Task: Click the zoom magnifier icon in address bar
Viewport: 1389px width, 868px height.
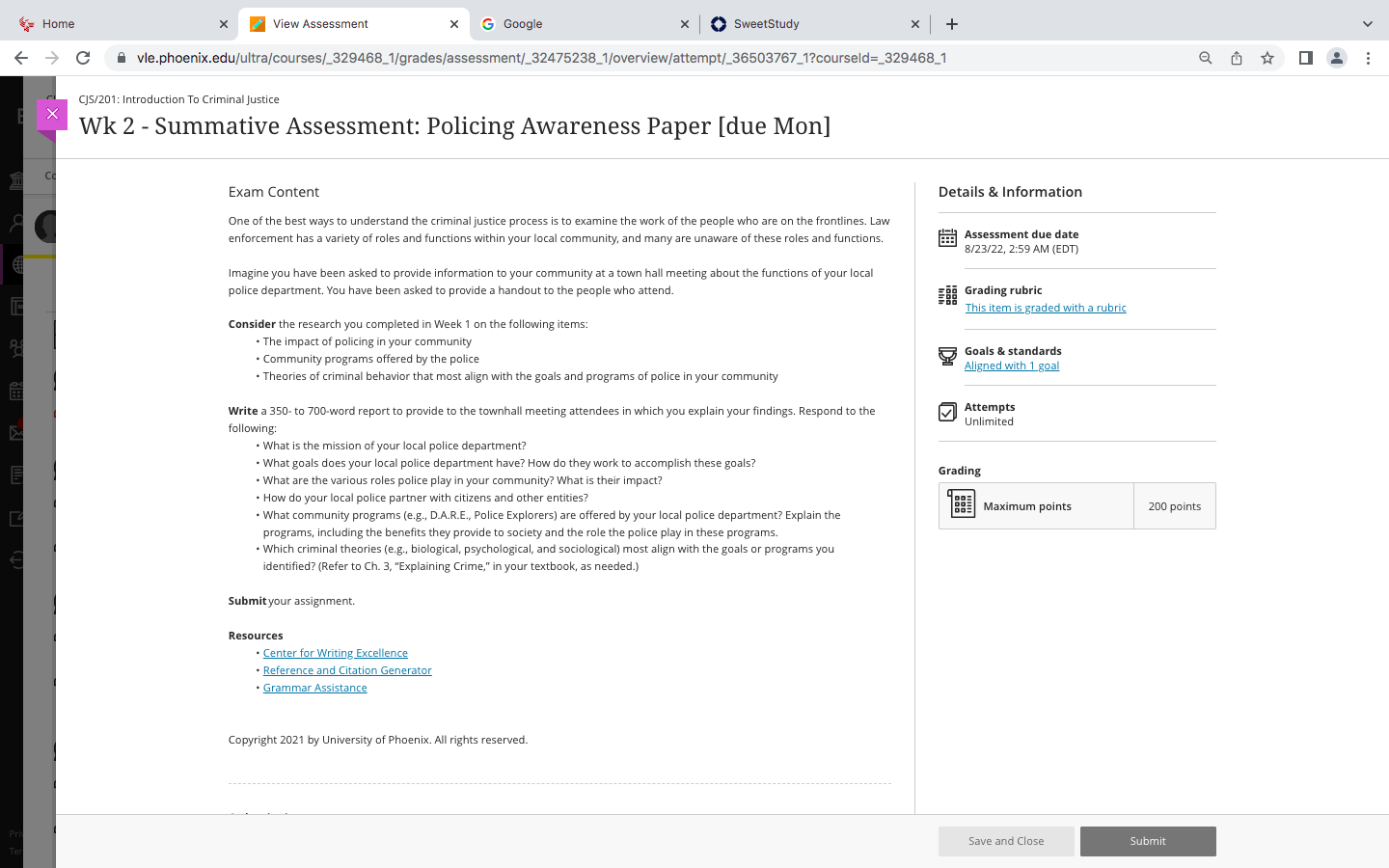Action: point(1206,58)
